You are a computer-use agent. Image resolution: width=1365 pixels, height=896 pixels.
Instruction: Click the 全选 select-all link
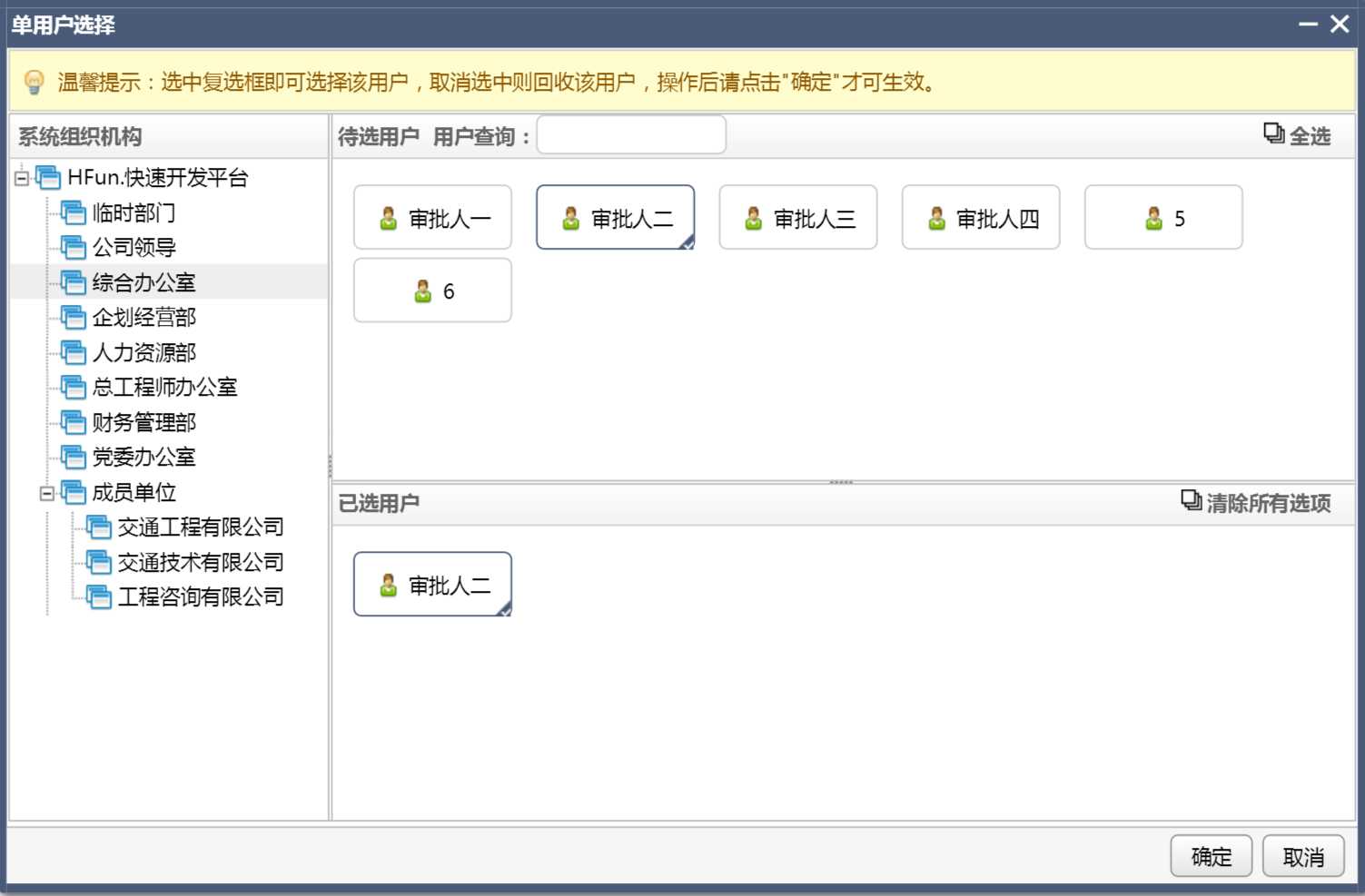[1311, 136]
